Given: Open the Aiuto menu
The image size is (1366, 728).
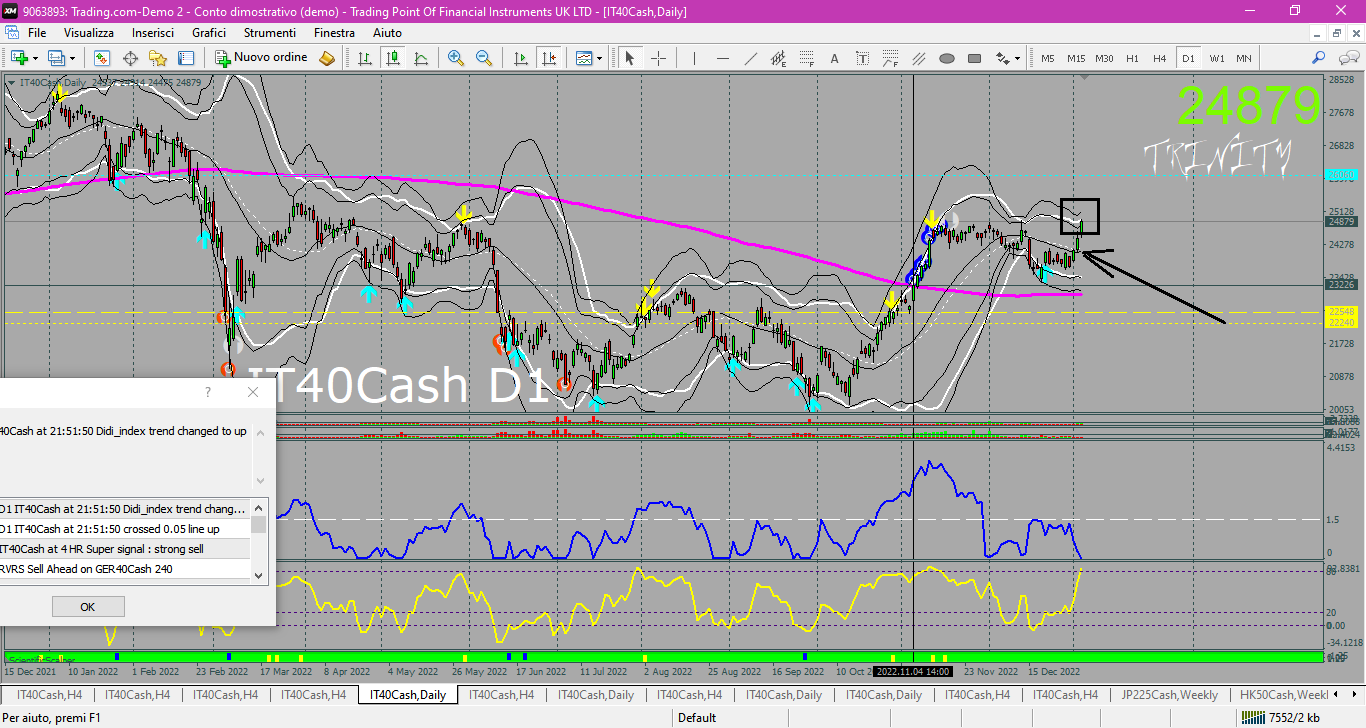Looking at the screenshot, I should [x=387, y=33].
